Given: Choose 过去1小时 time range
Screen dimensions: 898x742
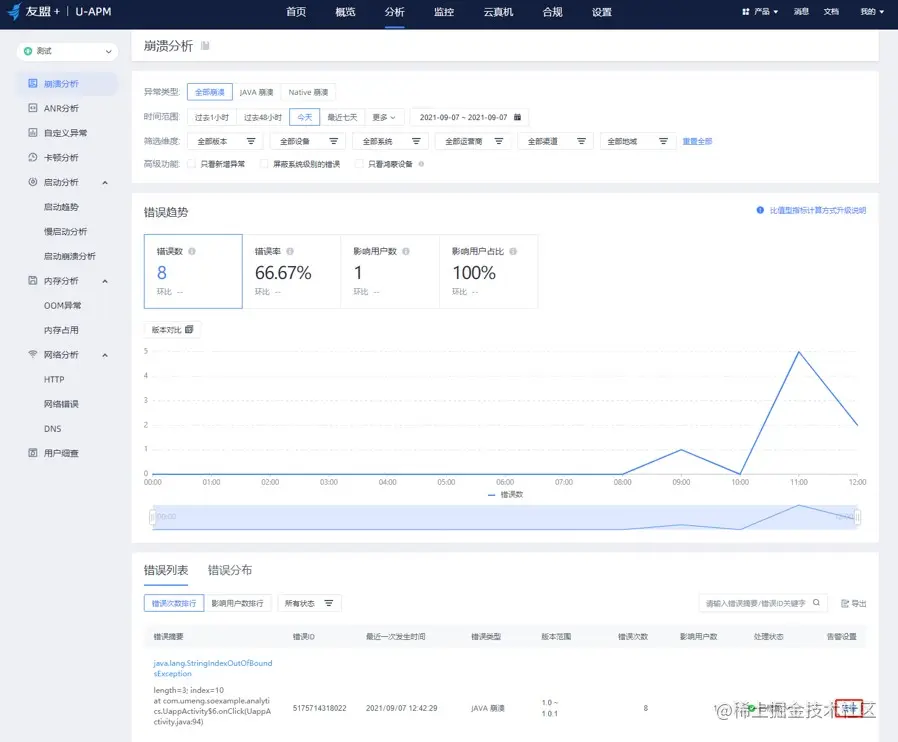Looking at the screenshot, I should (x=211, y=117).
